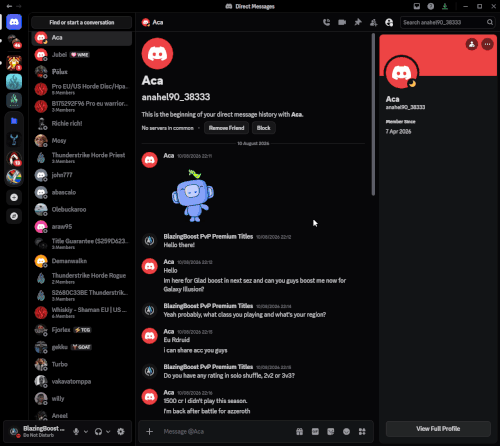The height and width of the screenshot is (446, 500).
Task: Click Aca's large avatar in profile panel
Action: pyautogui.click(x=401, y=73)
